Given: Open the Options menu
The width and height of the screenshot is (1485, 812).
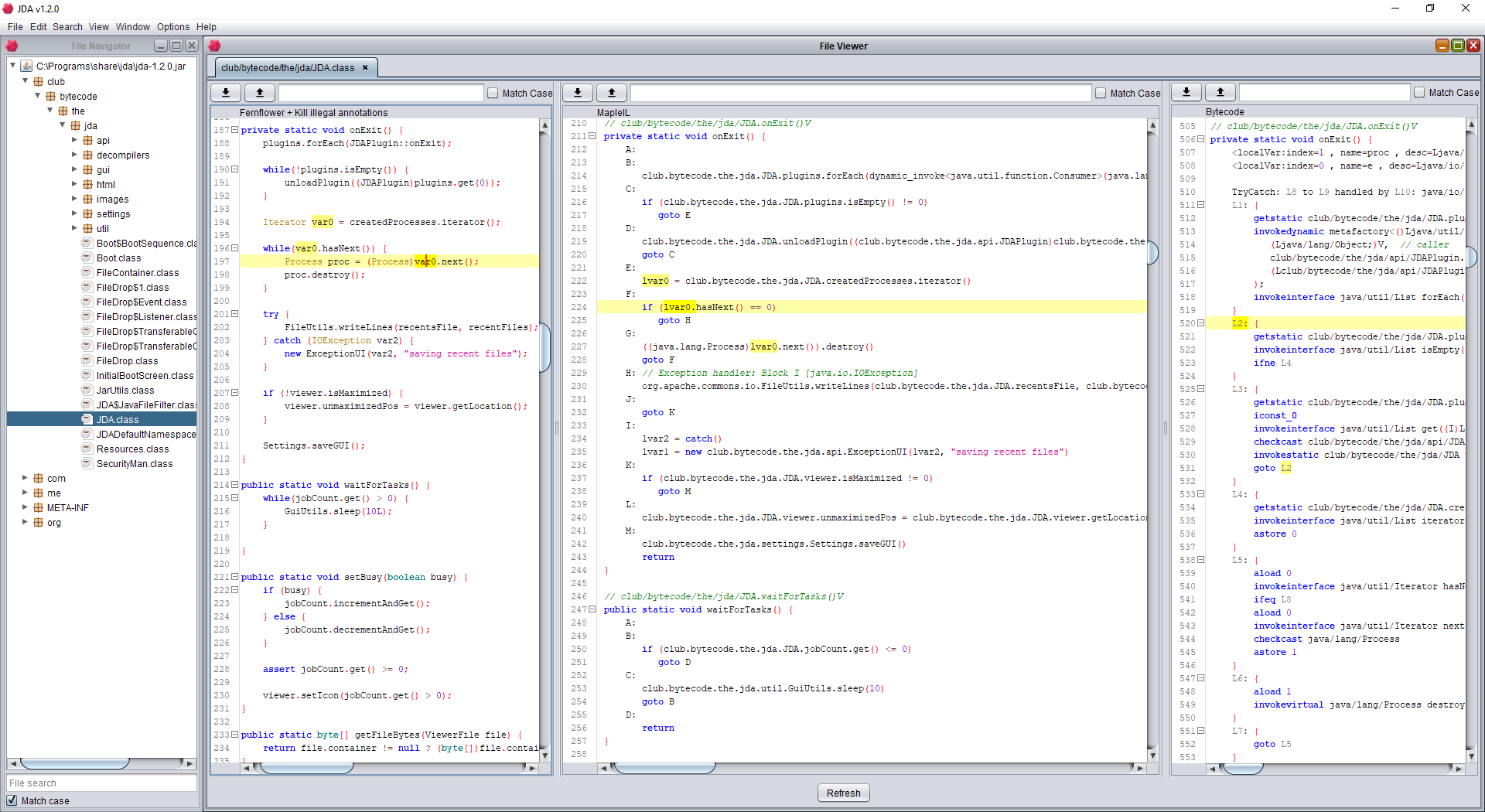Looking at the screenshot, I should [173, 27].
